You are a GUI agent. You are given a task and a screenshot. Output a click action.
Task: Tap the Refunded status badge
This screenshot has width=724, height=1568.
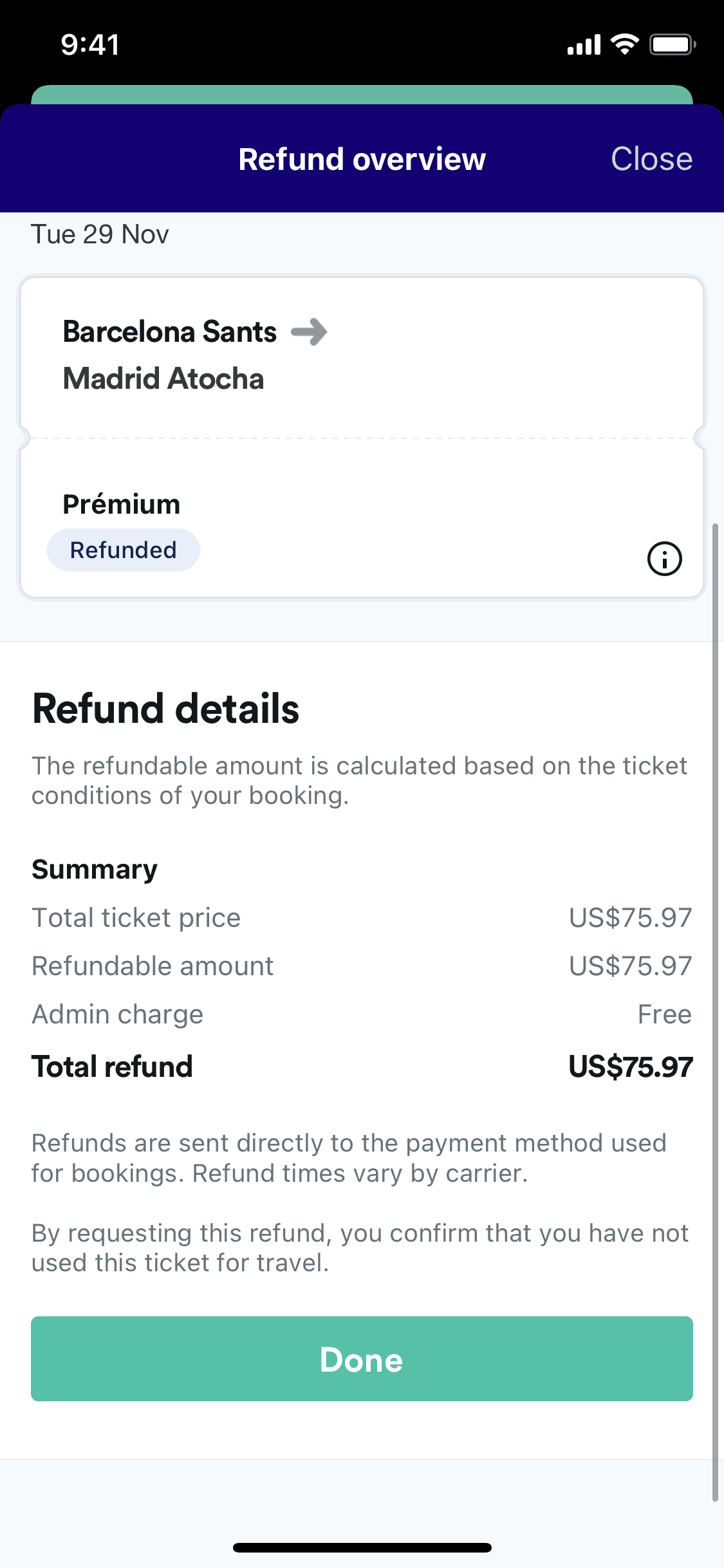(x=123, y=550)
